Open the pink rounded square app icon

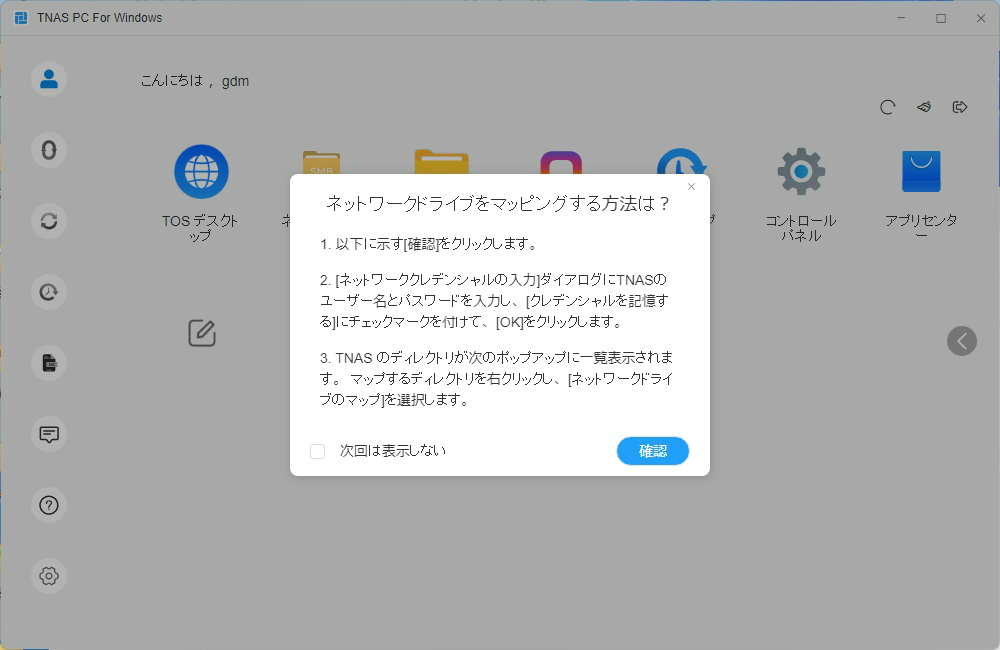click(x=561, y=163)
